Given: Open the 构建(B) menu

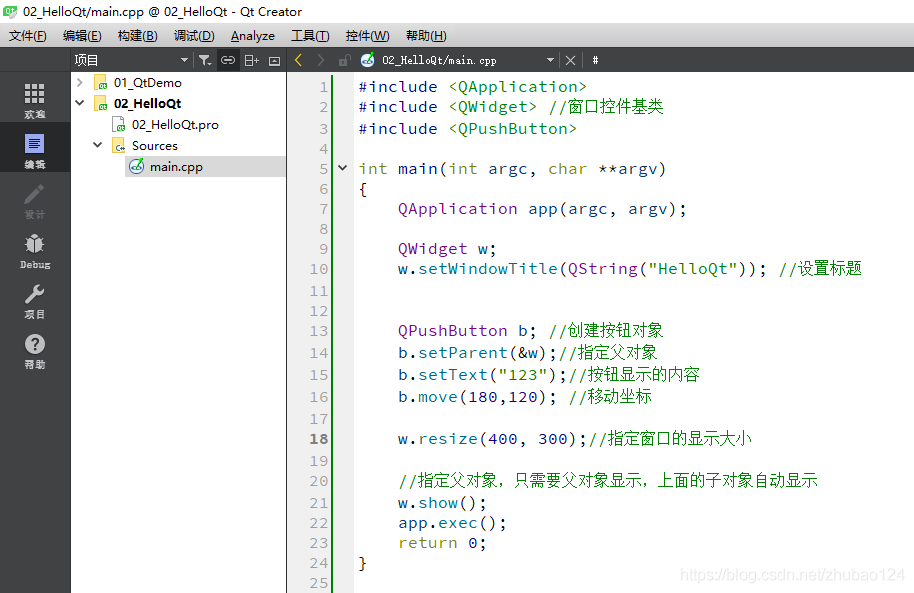Looking at the screenshot, I should (138, 36).
